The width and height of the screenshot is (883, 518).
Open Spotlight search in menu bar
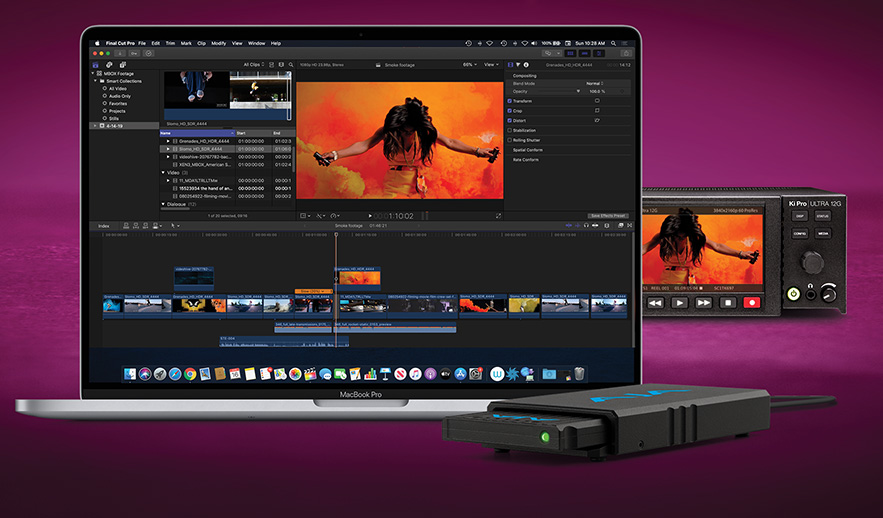point(613,43)
